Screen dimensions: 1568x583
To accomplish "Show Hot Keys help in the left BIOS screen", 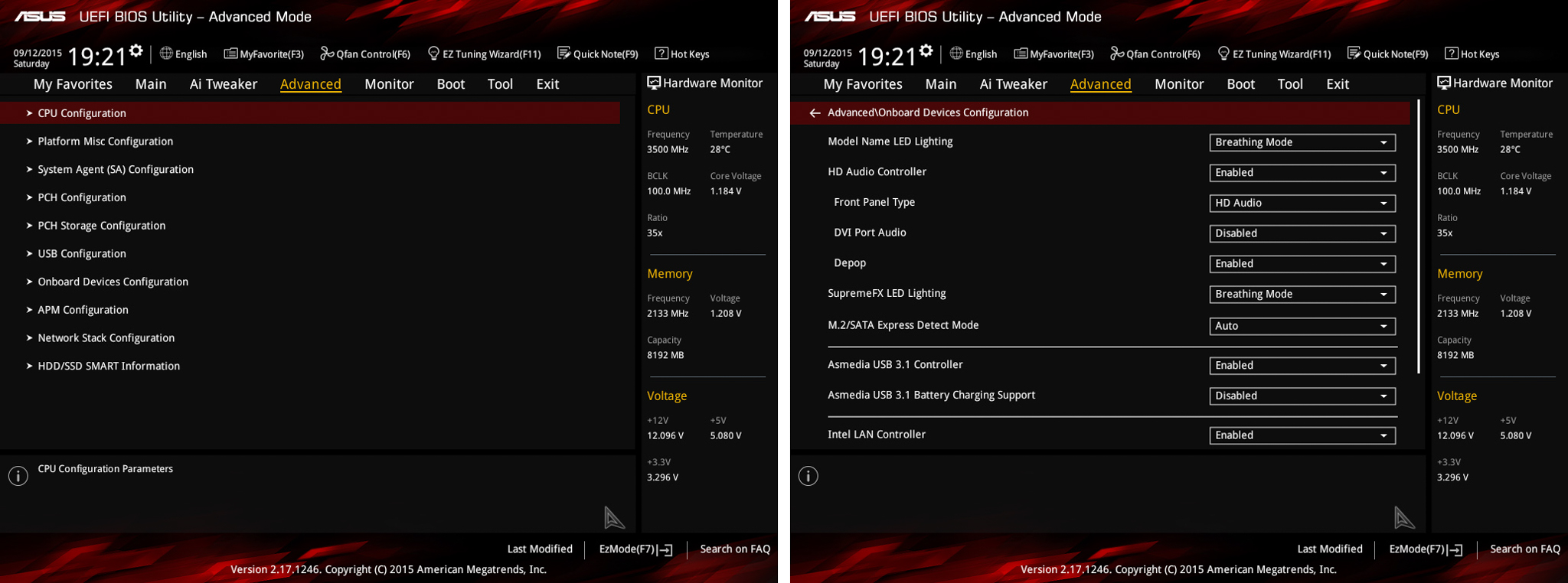I will [681, 54].
